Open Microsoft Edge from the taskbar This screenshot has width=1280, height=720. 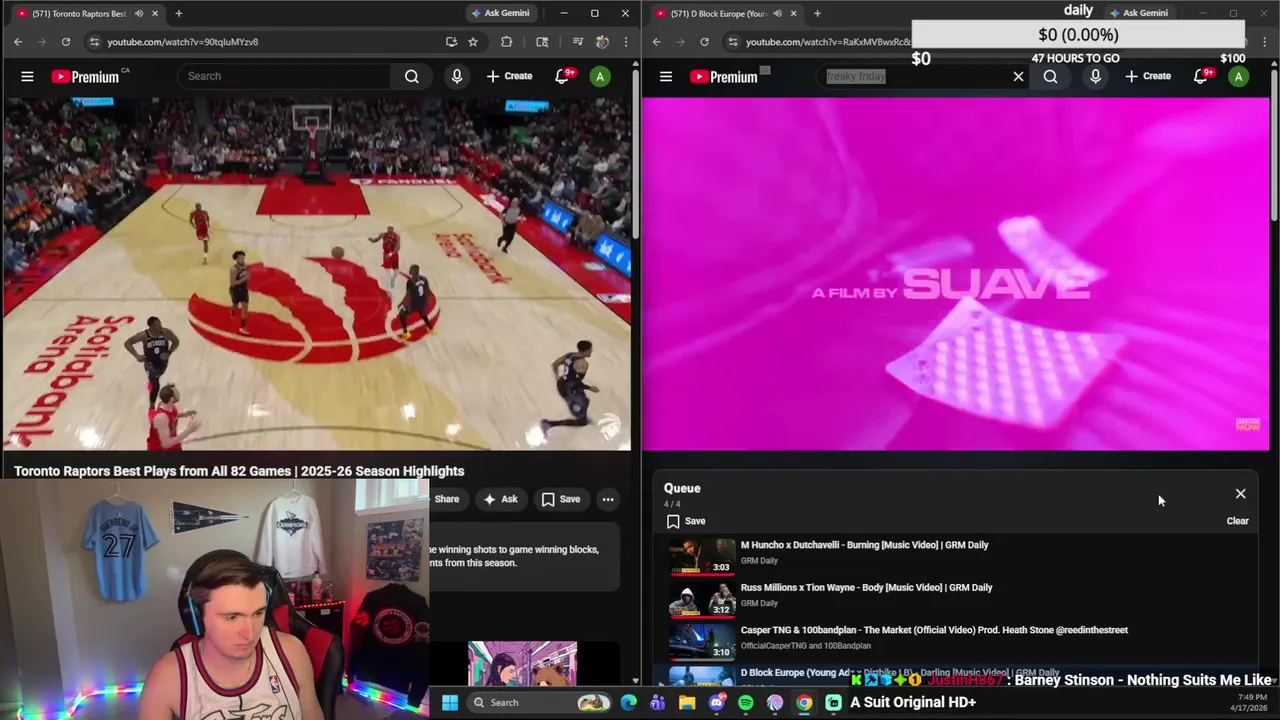click(628, 703)
